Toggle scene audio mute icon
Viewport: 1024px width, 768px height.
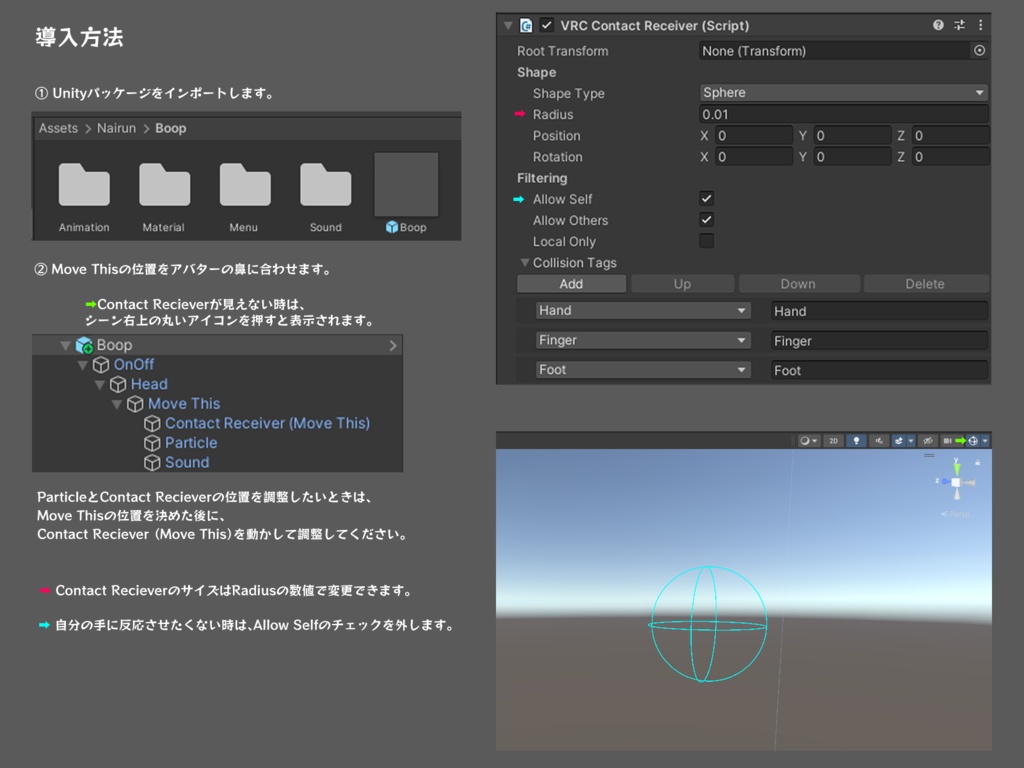coord(879,441)
